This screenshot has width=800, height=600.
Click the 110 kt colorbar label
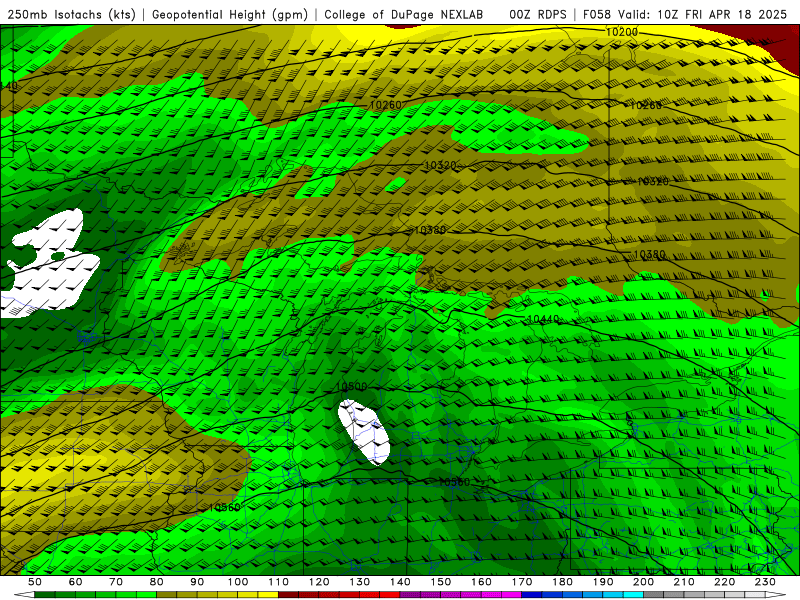click(279, 582)
